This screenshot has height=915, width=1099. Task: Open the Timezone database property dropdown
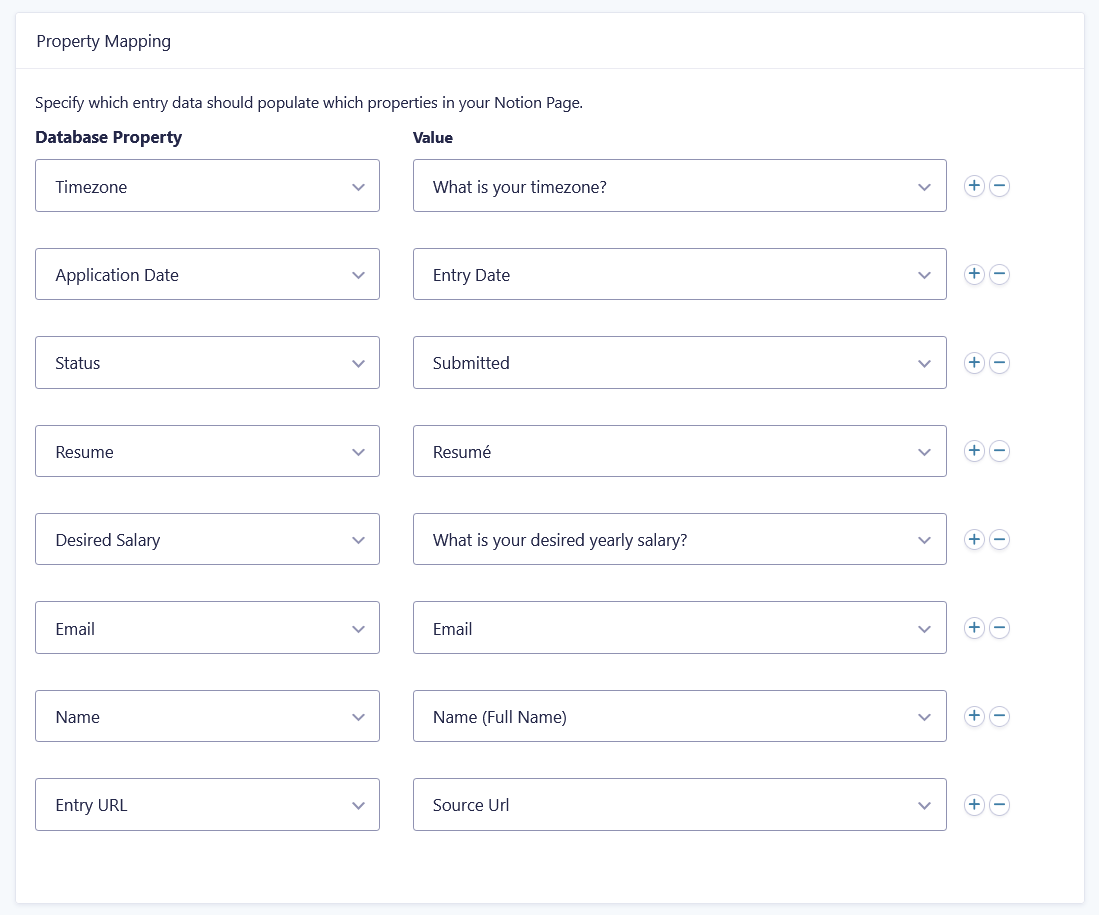[207, 186]
